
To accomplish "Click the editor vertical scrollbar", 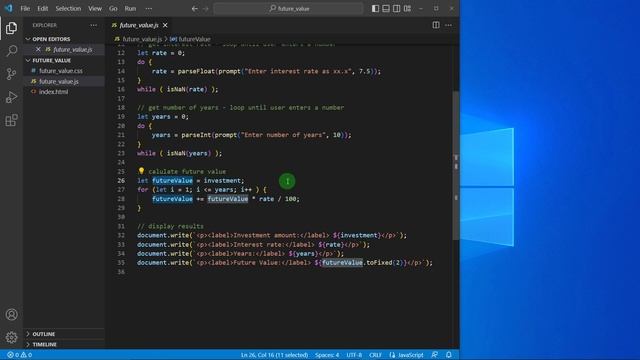I will (456, 165).
